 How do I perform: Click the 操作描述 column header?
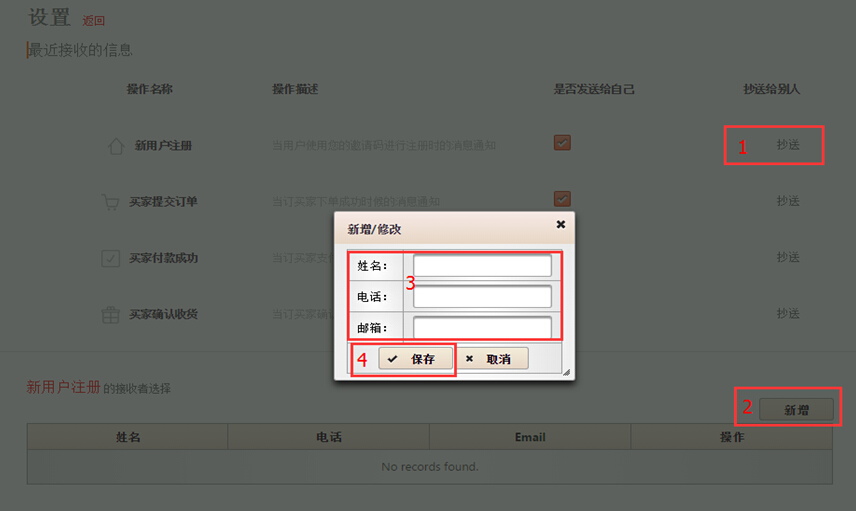tap(295, 89)
